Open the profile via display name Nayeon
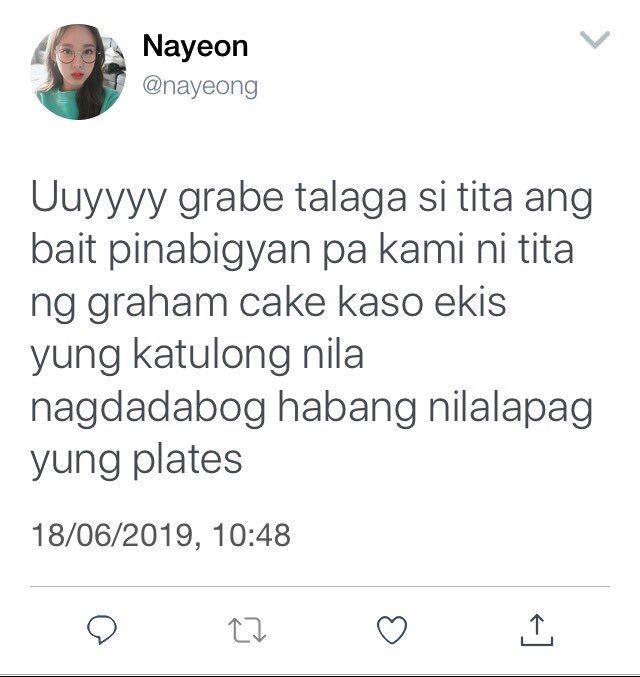The image size is (640, 677). [195, 46]
